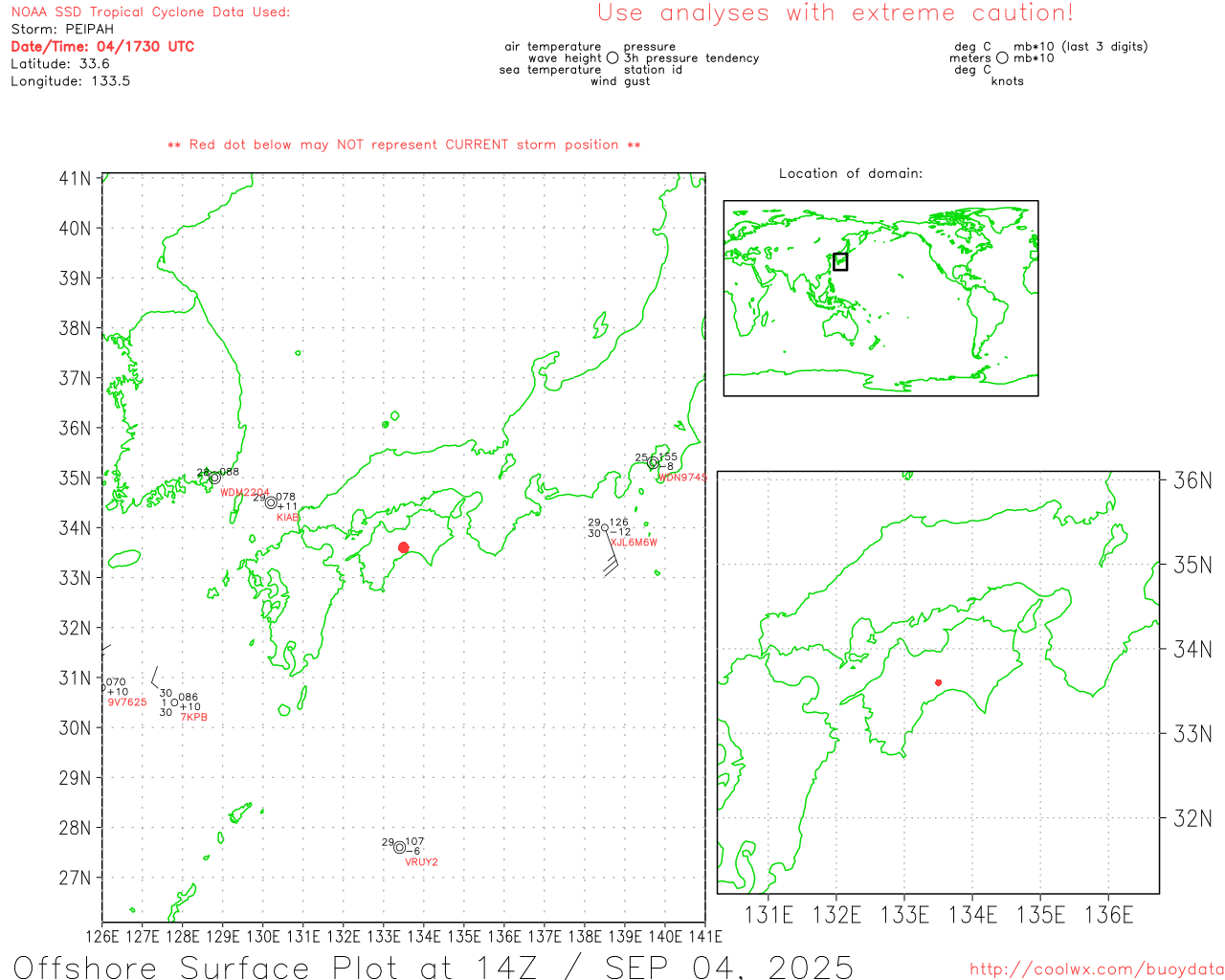Click the 27N latitude label
The width and height of the screenshot is (1225, 980).
point(75,878)
